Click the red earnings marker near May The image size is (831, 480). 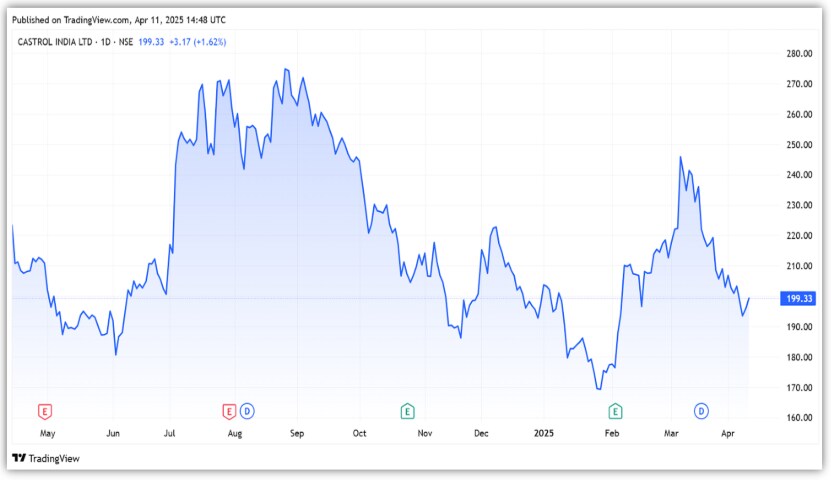tap(45, 411)
